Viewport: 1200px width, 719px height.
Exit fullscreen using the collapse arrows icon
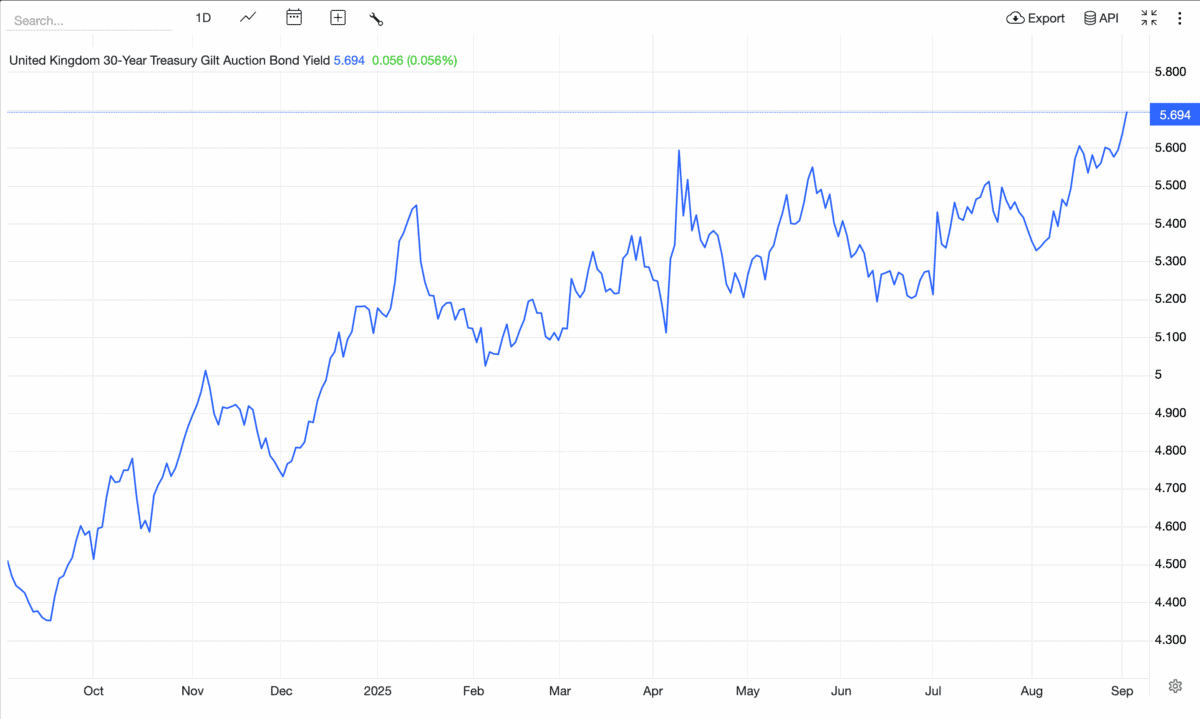(x=1147, y=17)
